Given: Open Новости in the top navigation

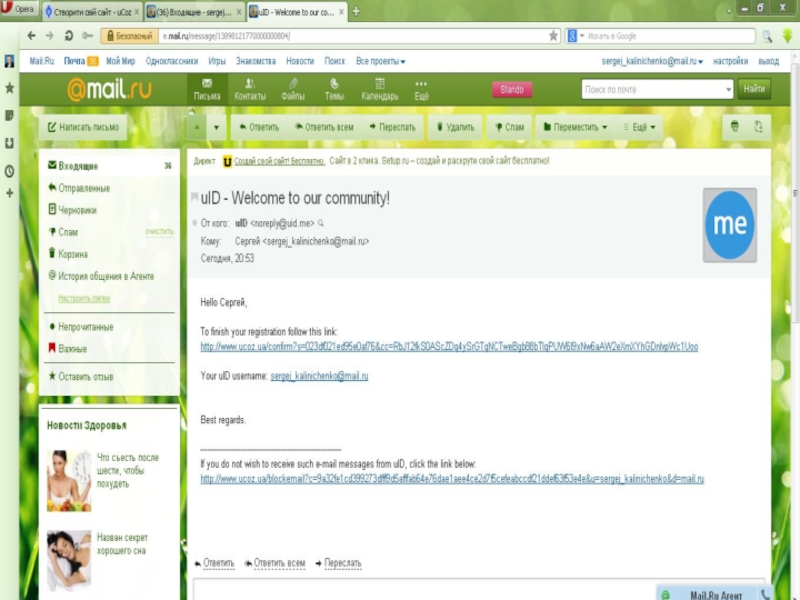Looking at the screenshot, I should click(300, 61).
